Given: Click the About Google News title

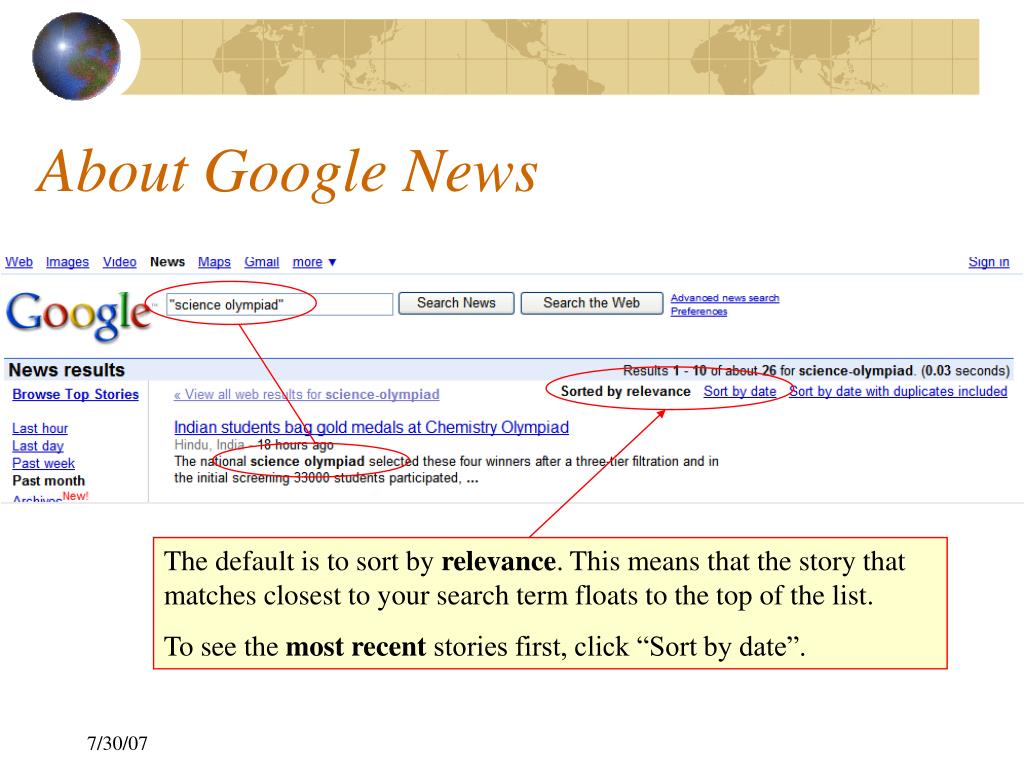Looking at the screenshot, I should (287, 172).
